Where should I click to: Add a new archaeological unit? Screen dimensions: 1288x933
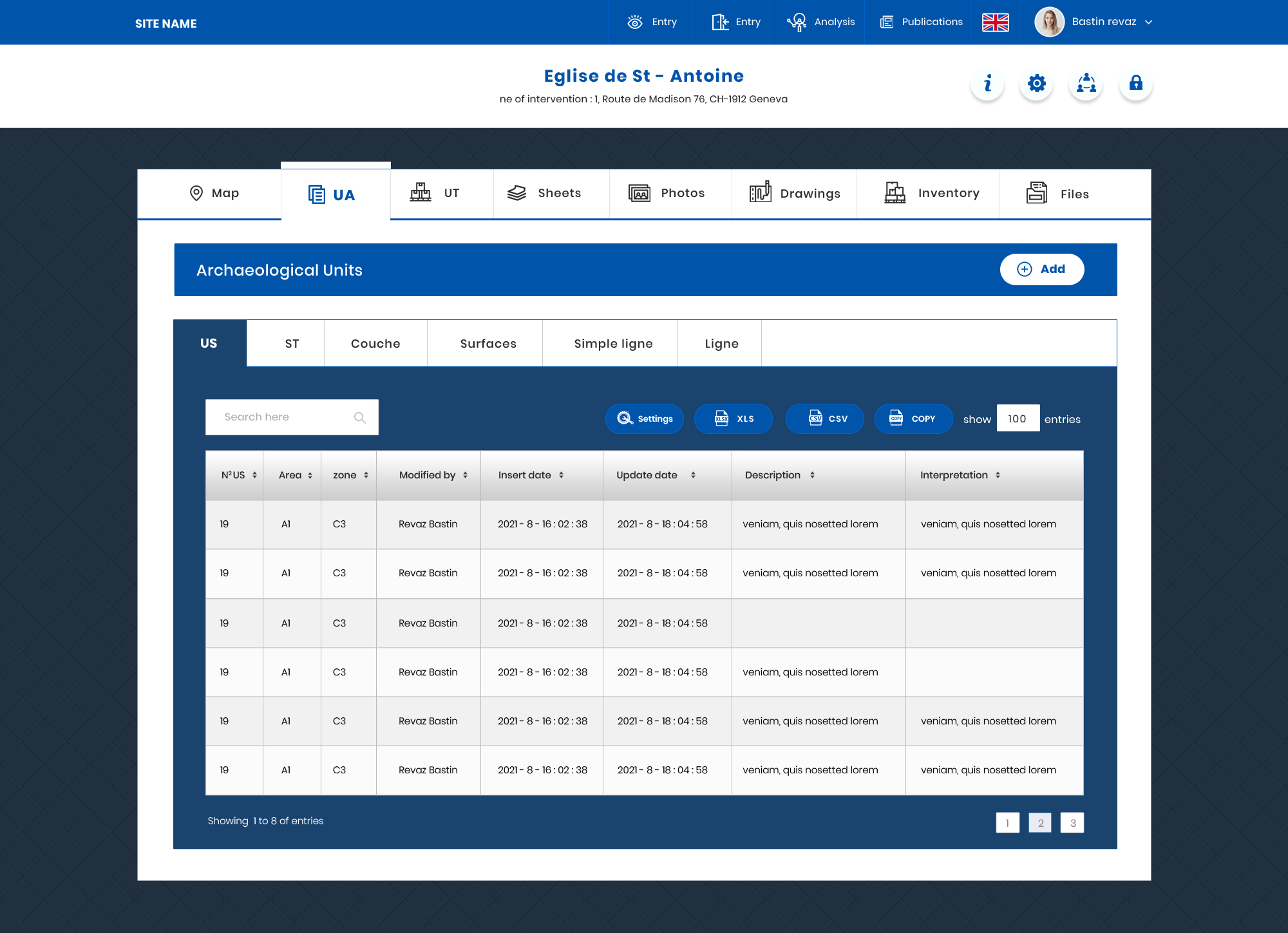pos(1041,269)
